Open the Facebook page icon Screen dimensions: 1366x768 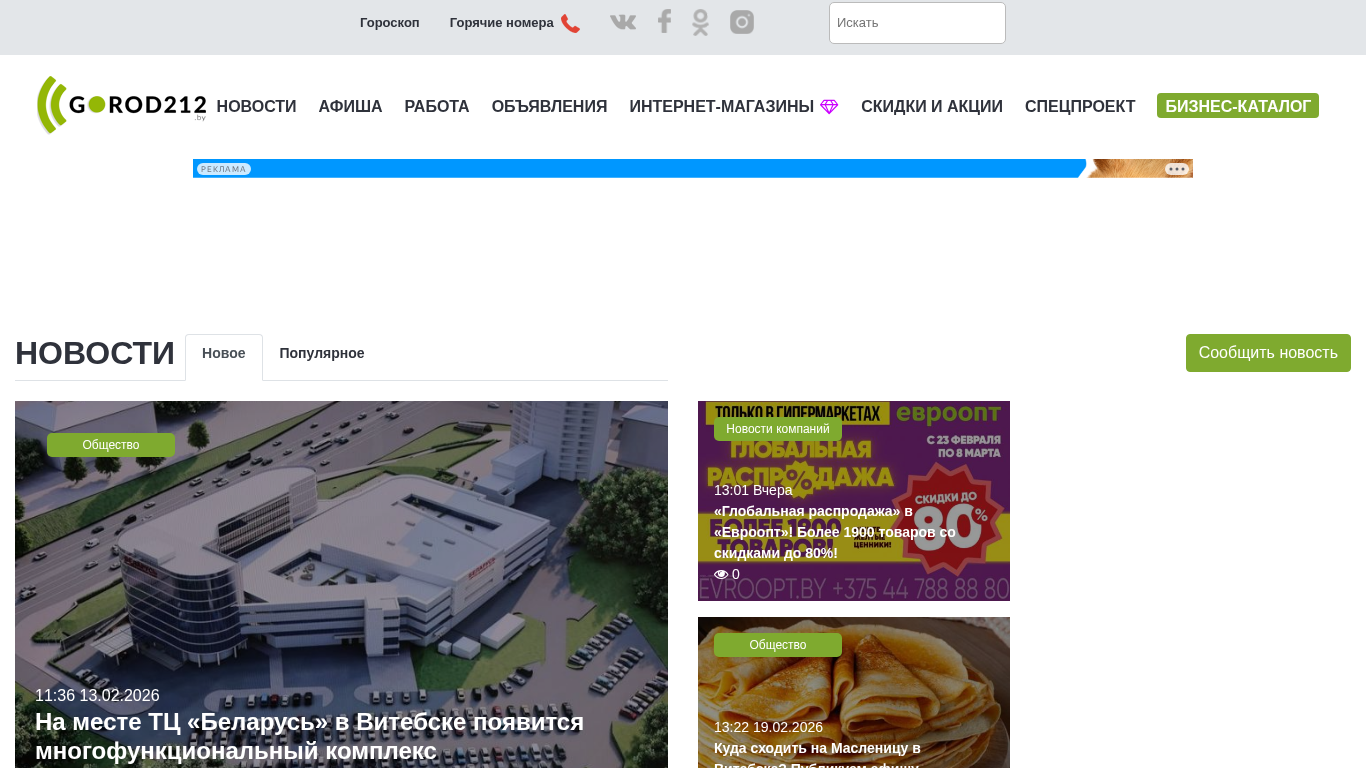pyautogui.click(x=664, y=21)
